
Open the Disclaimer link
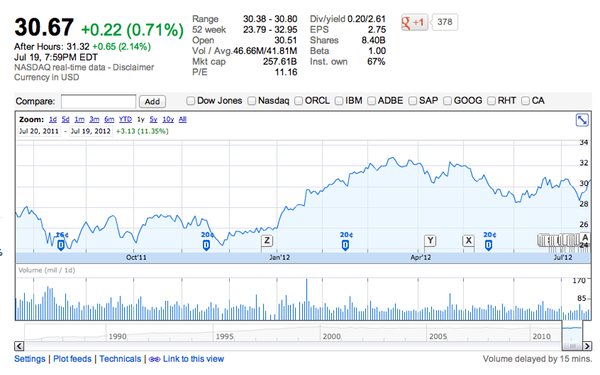click(133, 67)
